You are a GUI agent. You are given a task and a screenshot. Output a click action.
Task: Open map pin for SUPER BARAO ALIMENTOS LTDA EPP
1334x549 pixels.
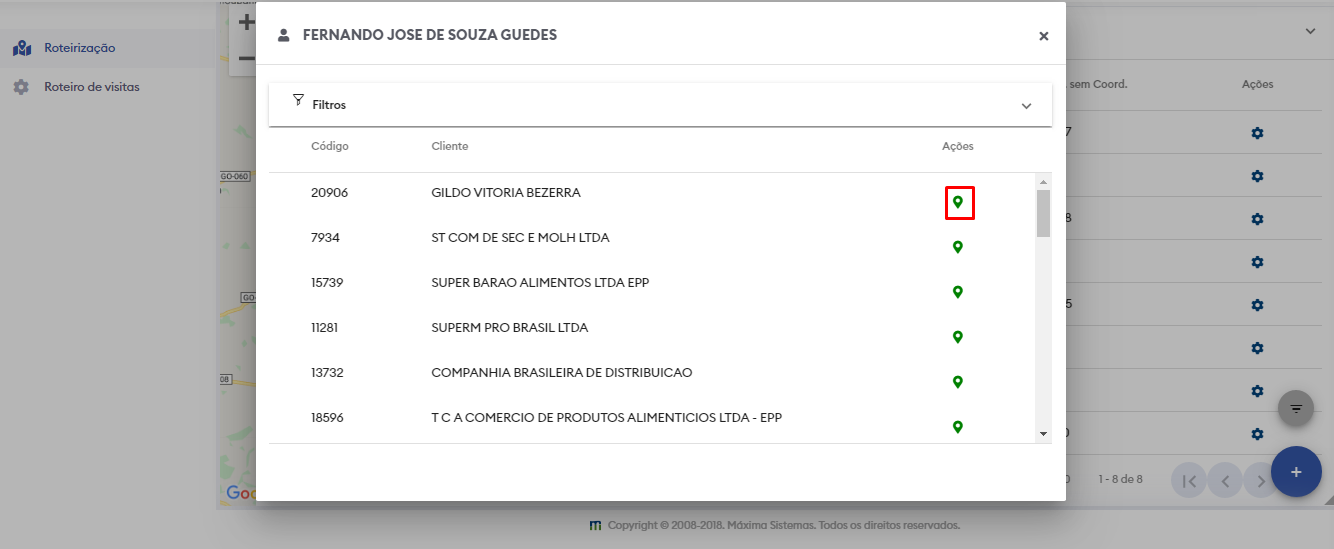958,292
